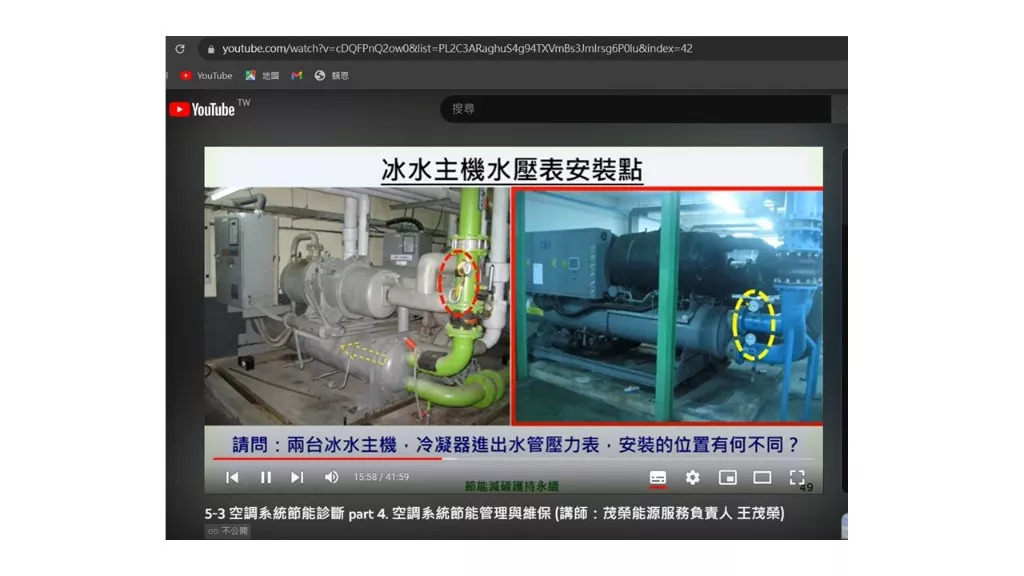The height and width of the screenshot is (576, 1024).
Task: Reload the page with the refresh icon
Action: click(x=180, y=49)
